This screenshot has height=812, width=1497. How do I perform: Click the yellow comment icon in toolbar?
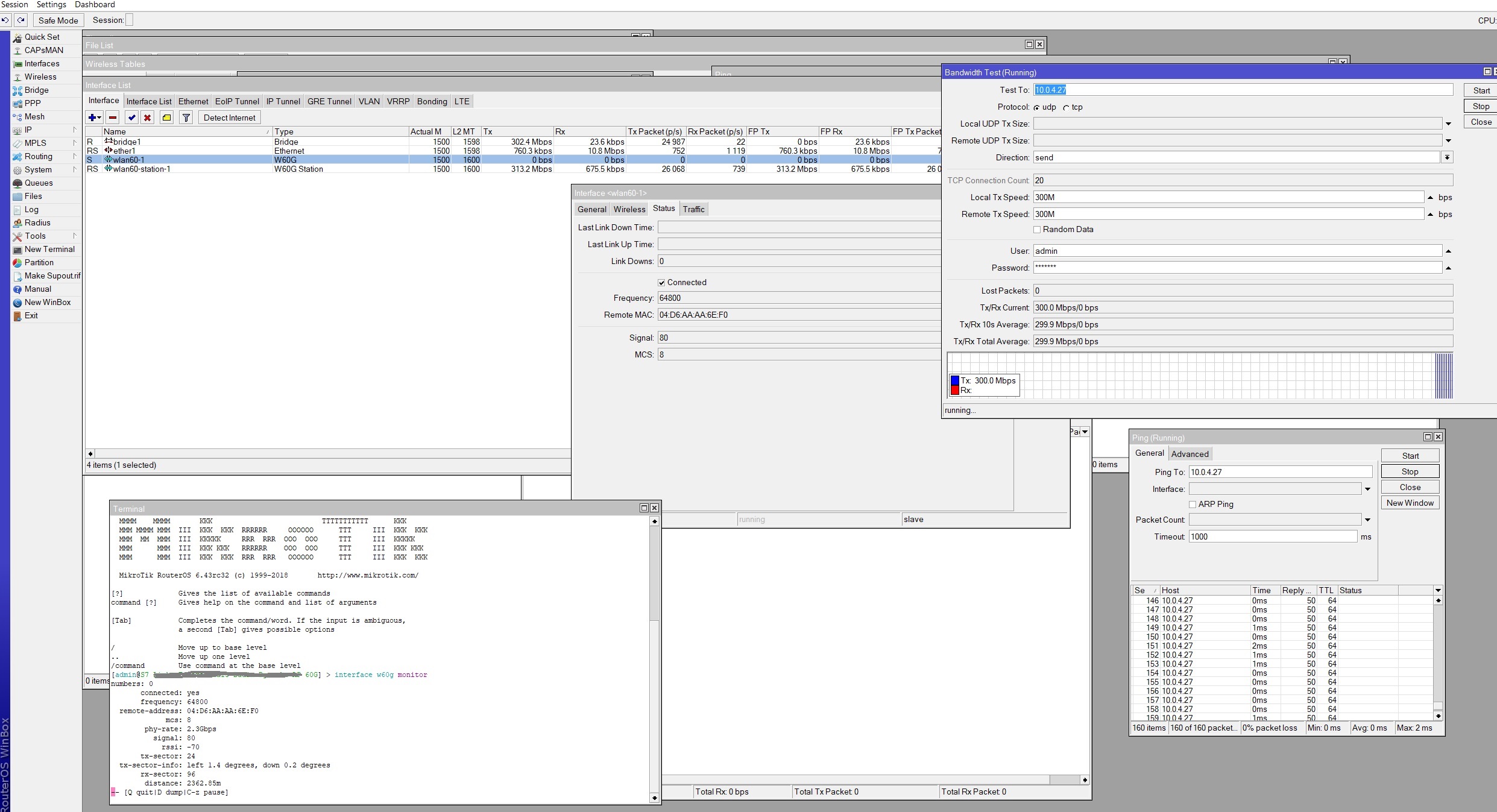(166, 118)
